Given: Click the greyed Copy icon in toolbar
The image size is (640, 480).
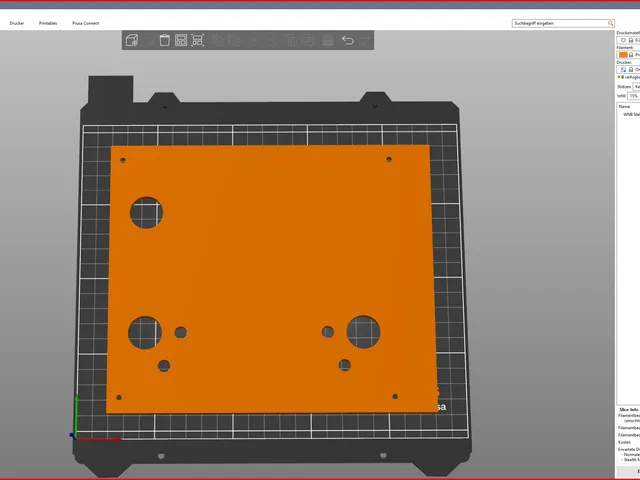Looking at the screenshot, I should [x=218, y=40].
